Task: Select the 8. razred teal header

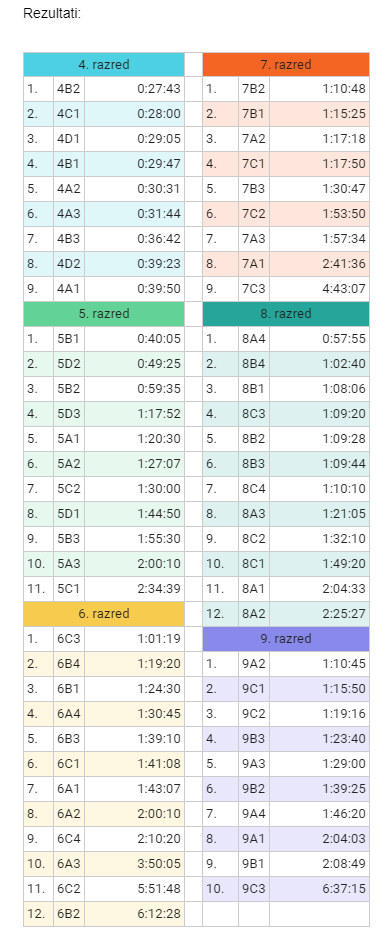Action: pyautogui.click(x=286, y=313)
